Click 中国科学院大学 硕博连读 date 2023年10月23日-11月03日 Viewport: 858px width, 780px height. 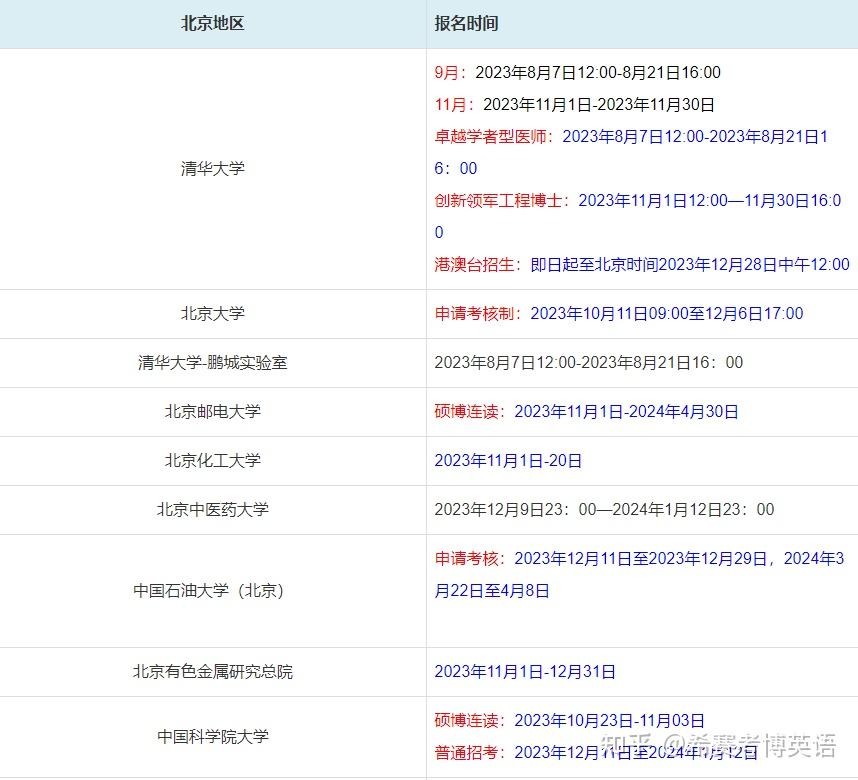(x=609, y=720)
